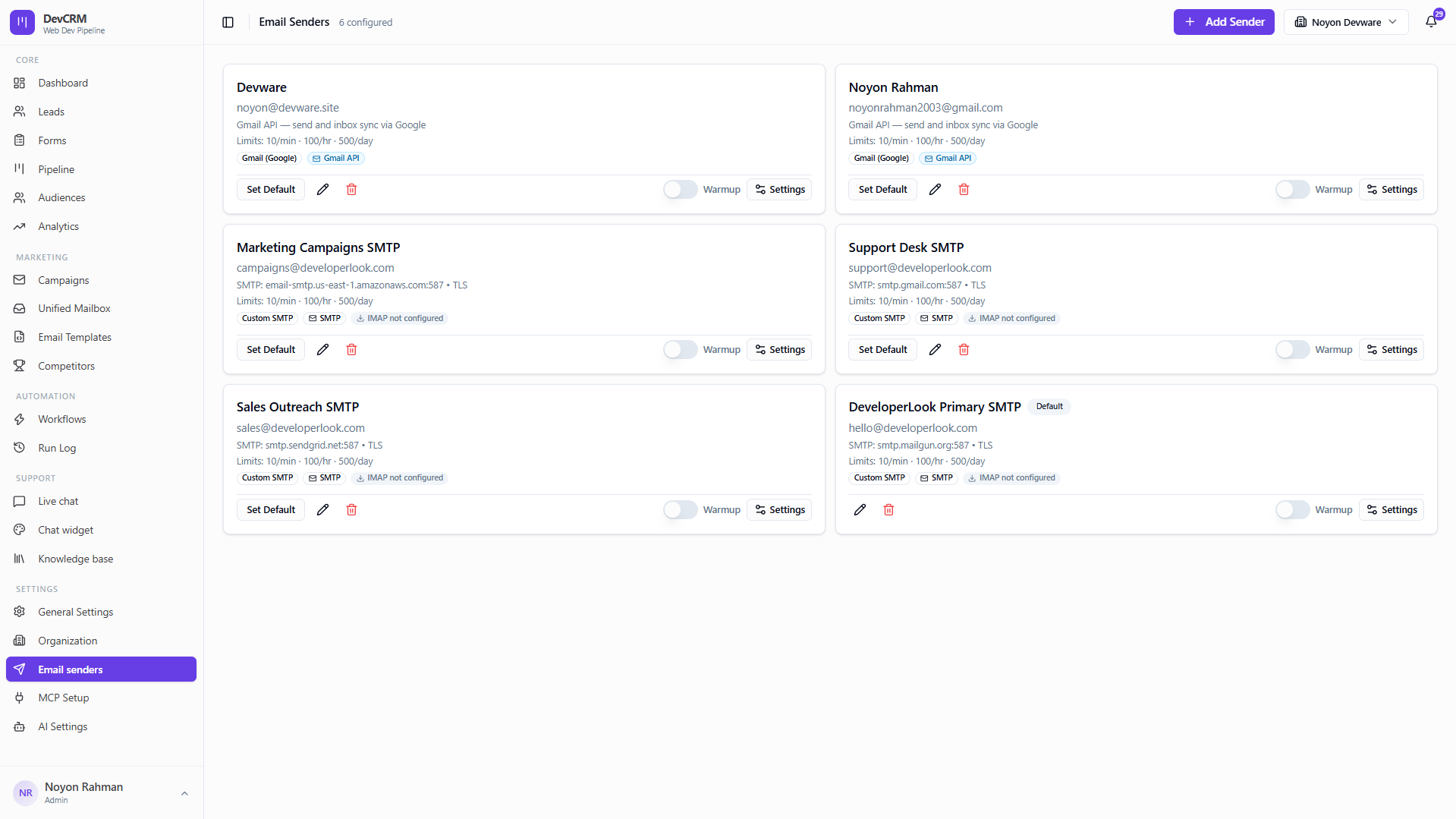Open the Noyon Devware organization dropdown
This screenshot has width=1456, height=819.
coord(1345,22)
